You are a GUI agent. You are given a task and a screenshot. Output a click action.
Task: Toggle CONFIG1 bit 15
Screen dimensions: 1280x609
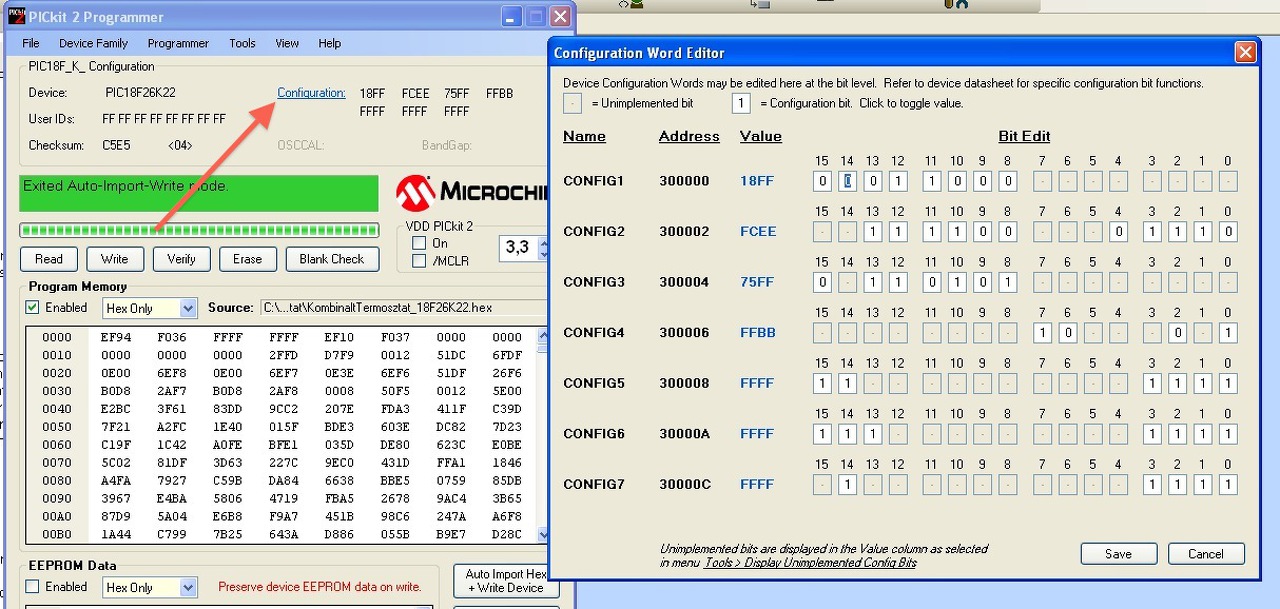tap(822, 181)
